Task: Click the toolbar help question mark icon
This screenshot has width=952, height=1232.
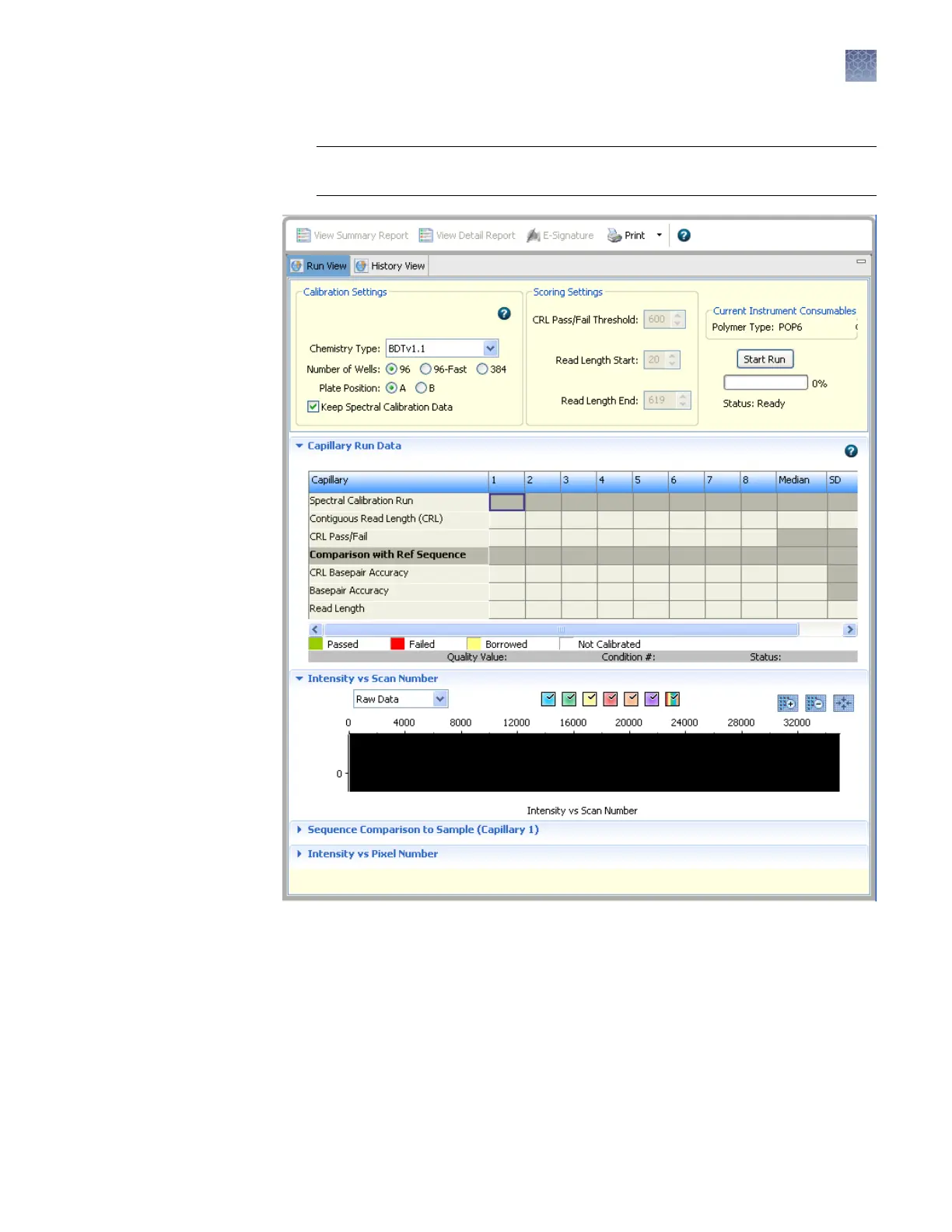Action: 684,236
